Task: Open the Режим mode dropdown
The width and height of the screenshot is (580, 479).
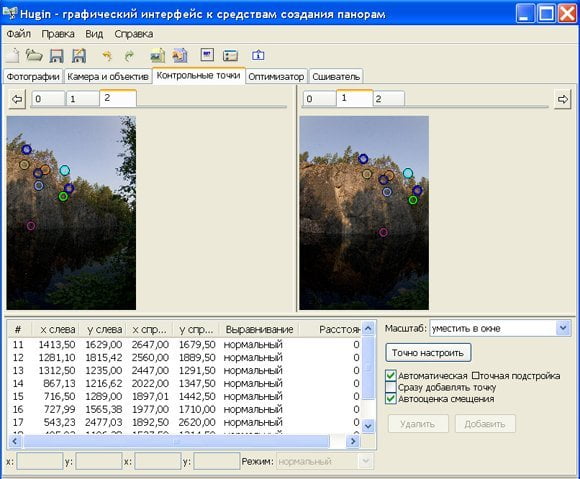Action: 365,461
